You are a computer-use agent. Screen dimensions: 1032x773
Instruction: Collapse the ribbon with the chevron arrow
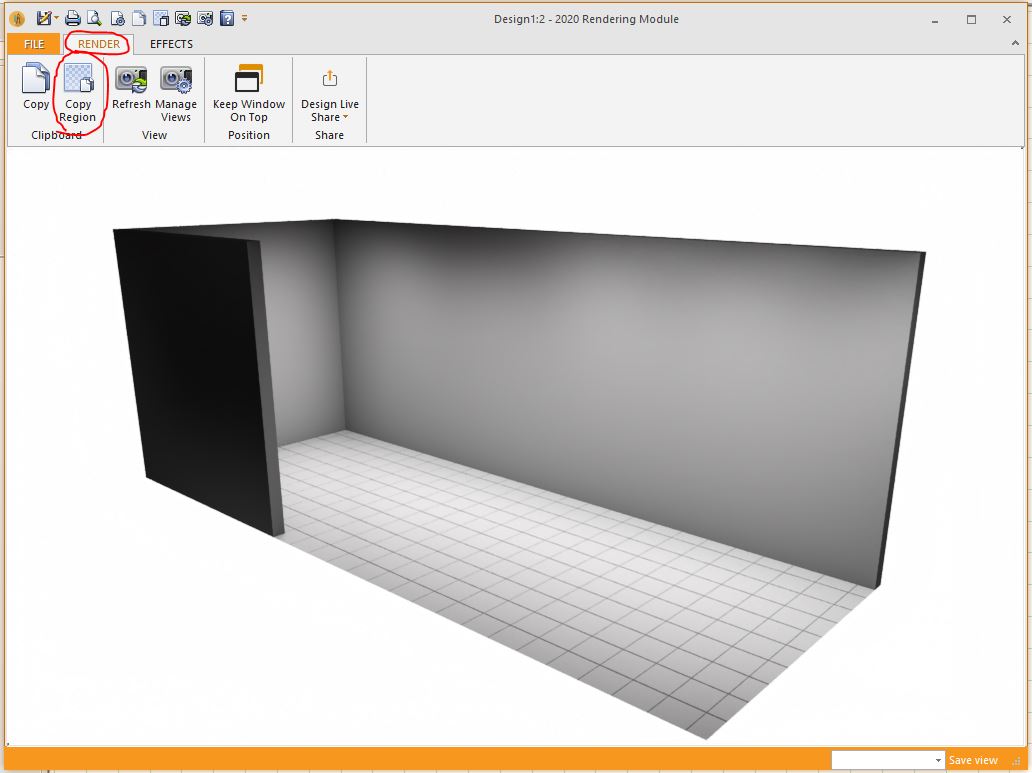click(x=1015, y=44)
